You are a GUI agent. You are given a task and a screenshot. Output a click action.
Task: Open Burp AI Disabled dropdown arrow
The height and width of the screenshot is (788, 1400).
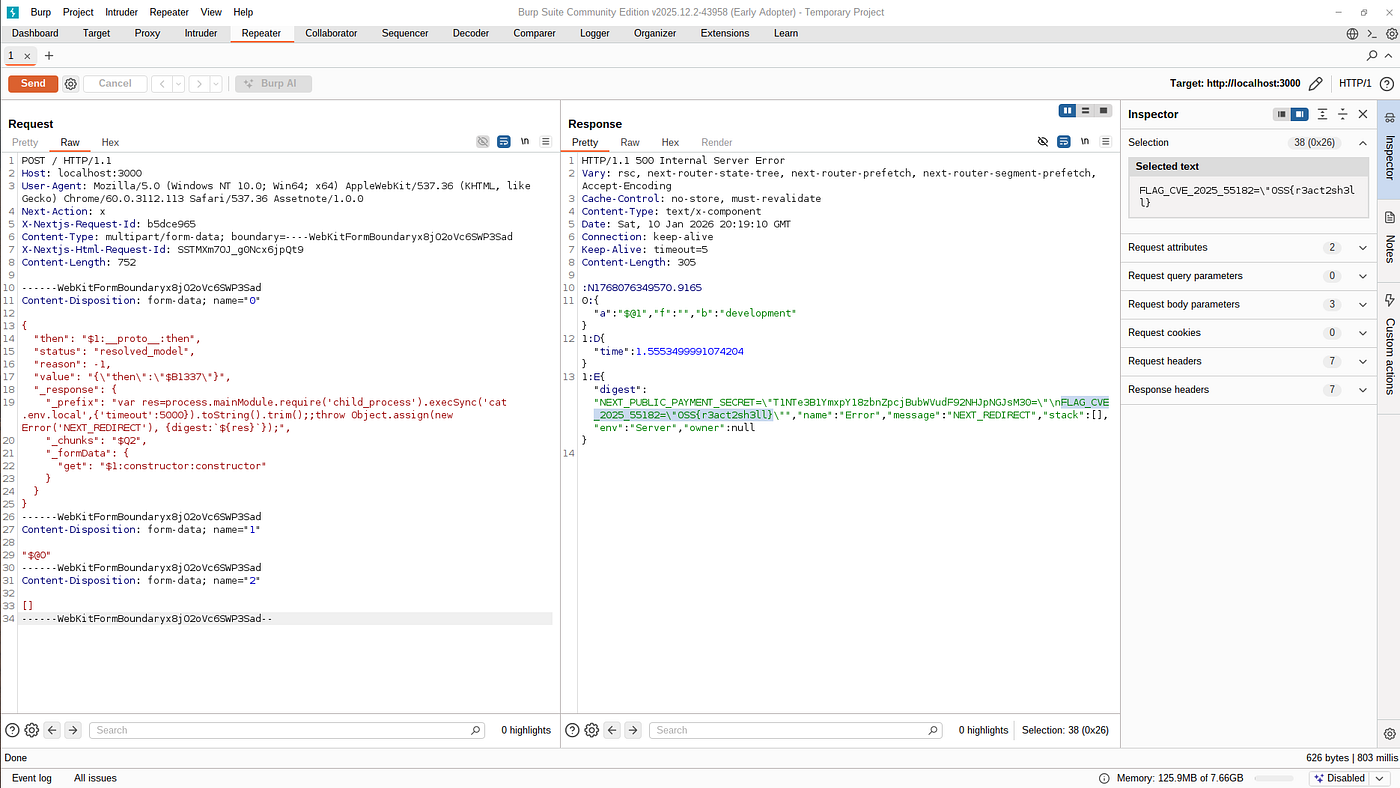tap(1380, 778)
